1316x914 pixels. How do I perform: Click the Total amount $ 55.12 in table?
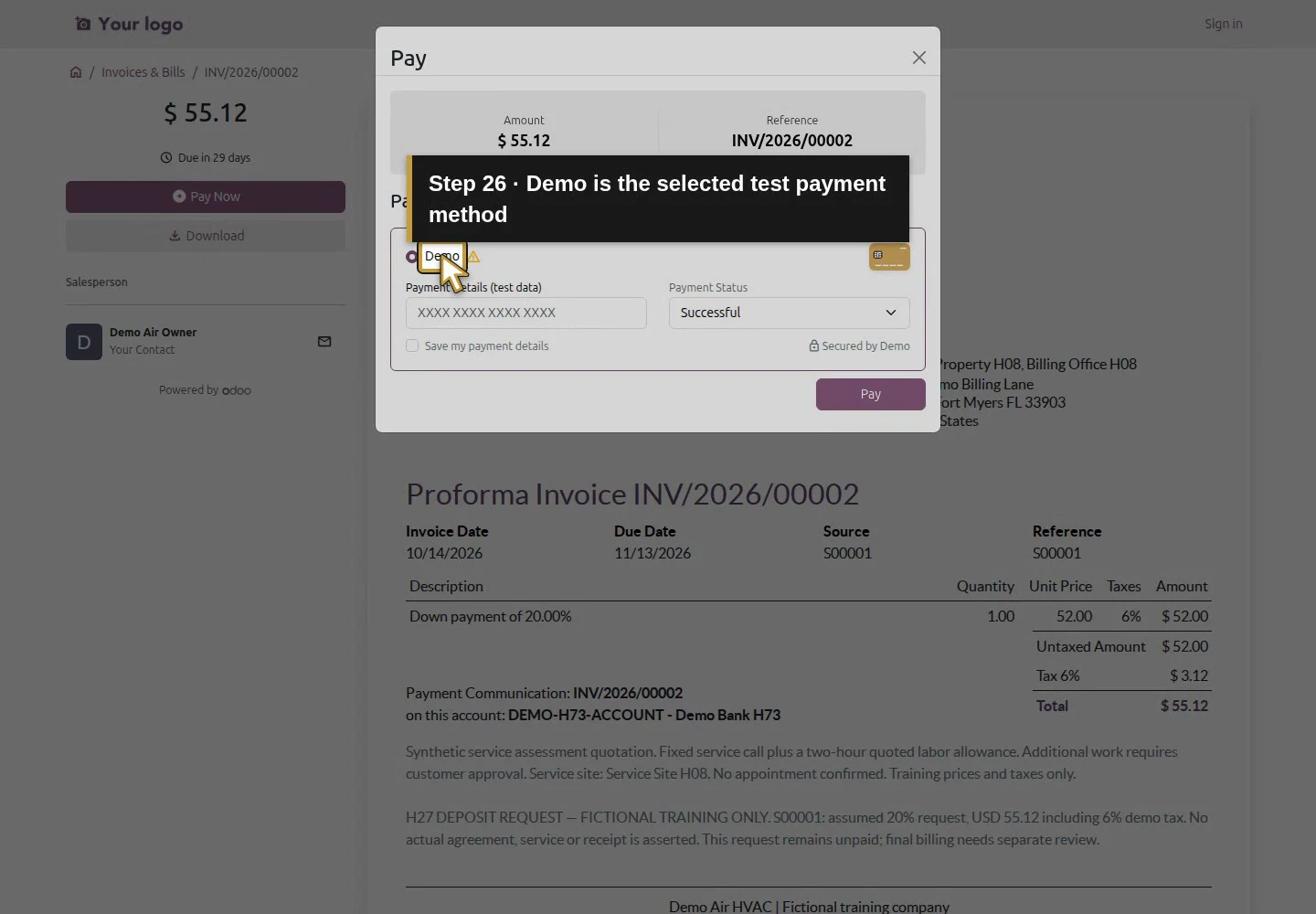pyautogui.click(x=1184, y=706)
